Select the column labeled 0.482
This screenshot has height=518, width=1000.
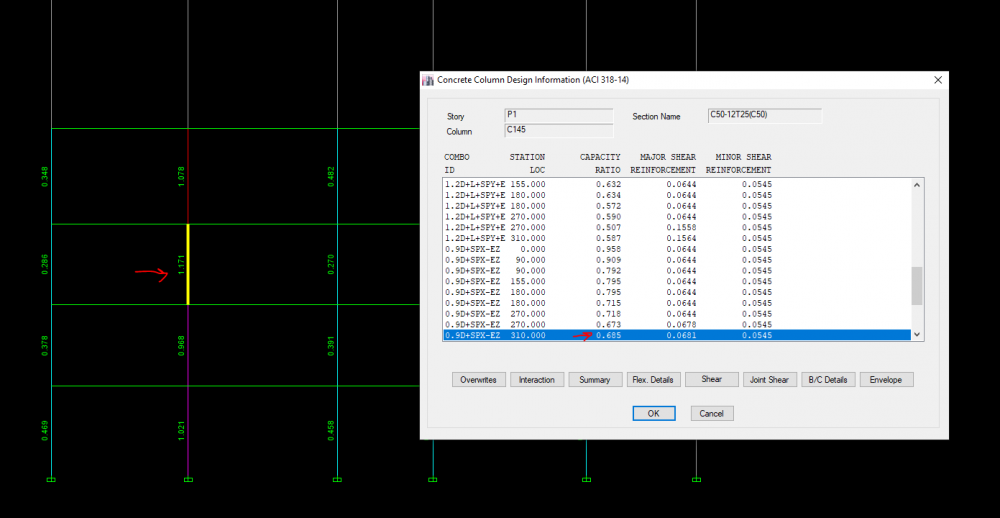(x=337, y=177)
